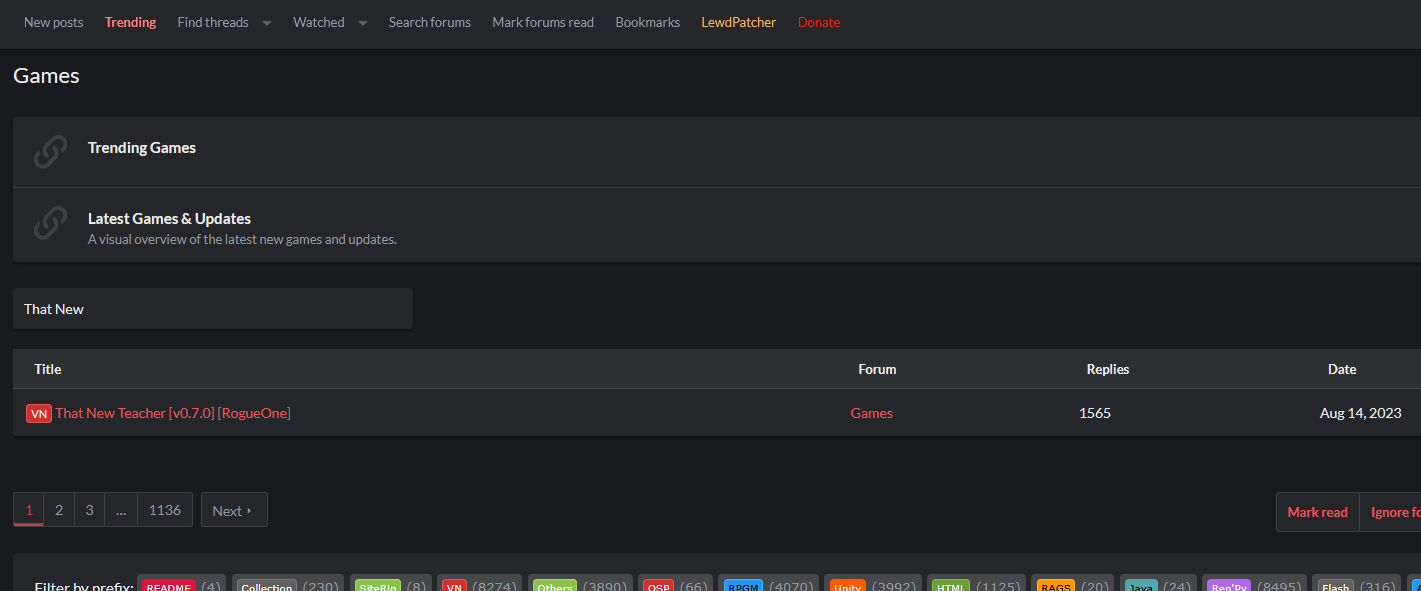The image size is (1421, 591).
Task: Open the pagination ellipsis page jump
Action: click(x=121, y=510)
